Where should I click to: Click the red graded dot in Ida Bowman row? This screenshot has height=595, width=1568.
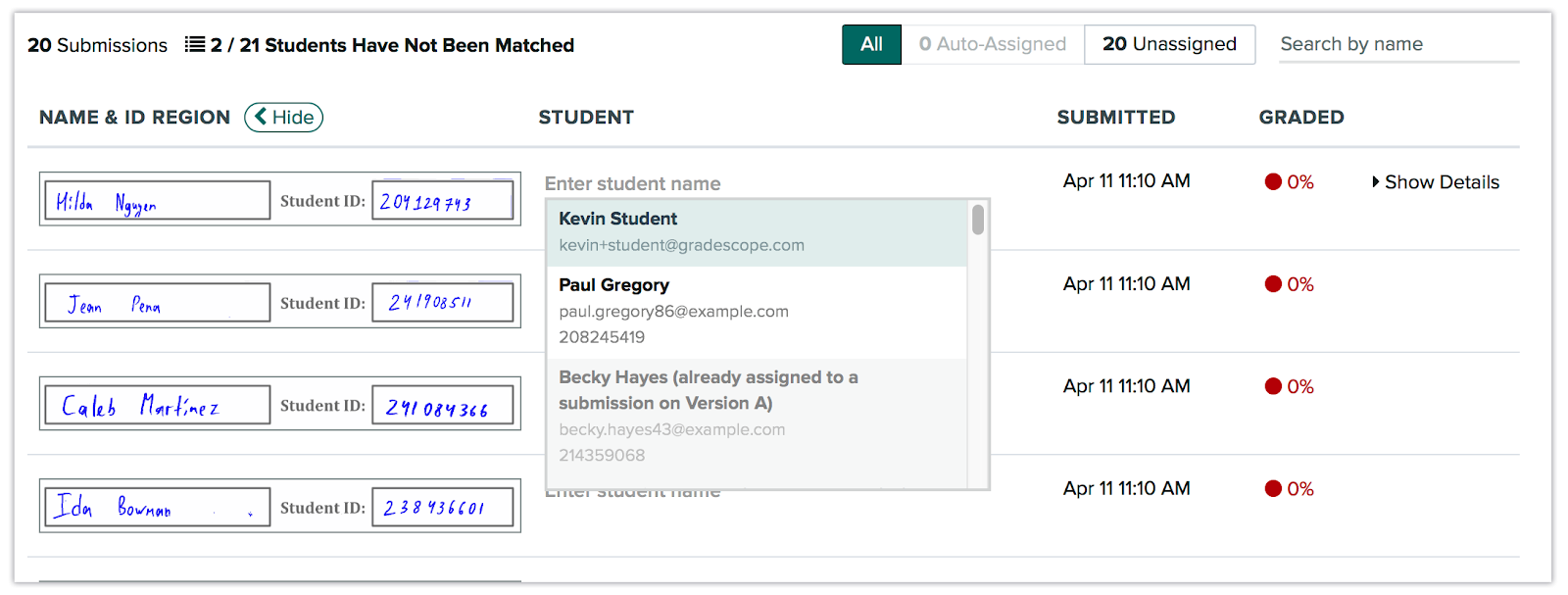pyautogui.click(x=1273, y=489)
